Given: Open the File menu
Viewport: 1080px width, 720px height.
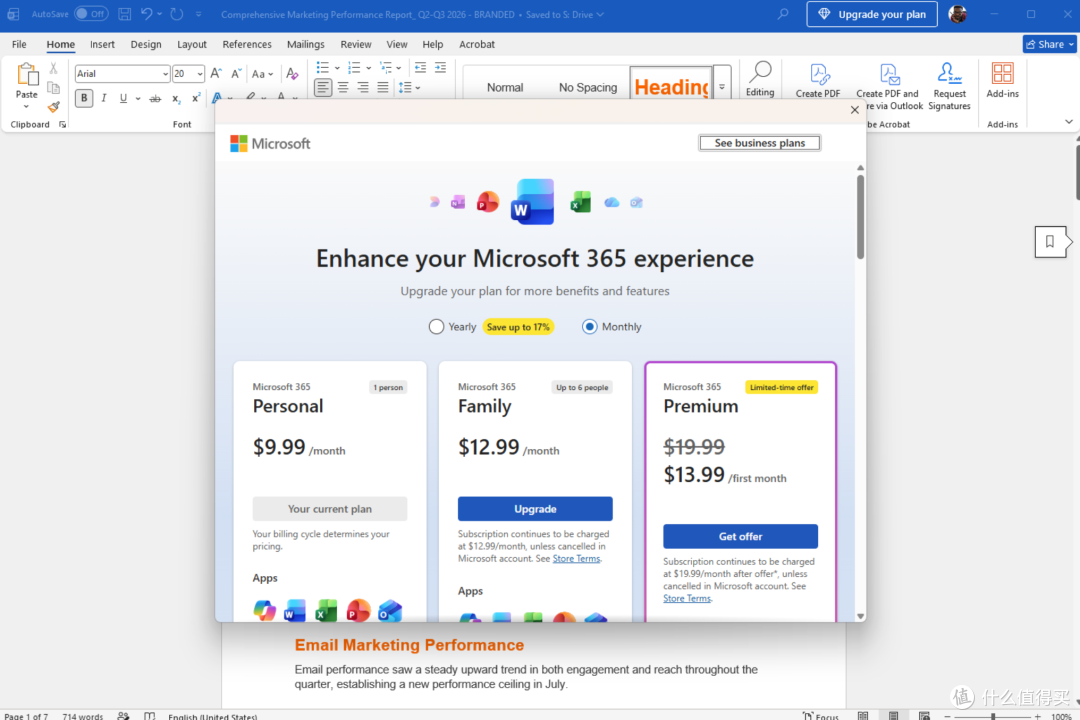Looking at the screenshot, I should [19, 44].
